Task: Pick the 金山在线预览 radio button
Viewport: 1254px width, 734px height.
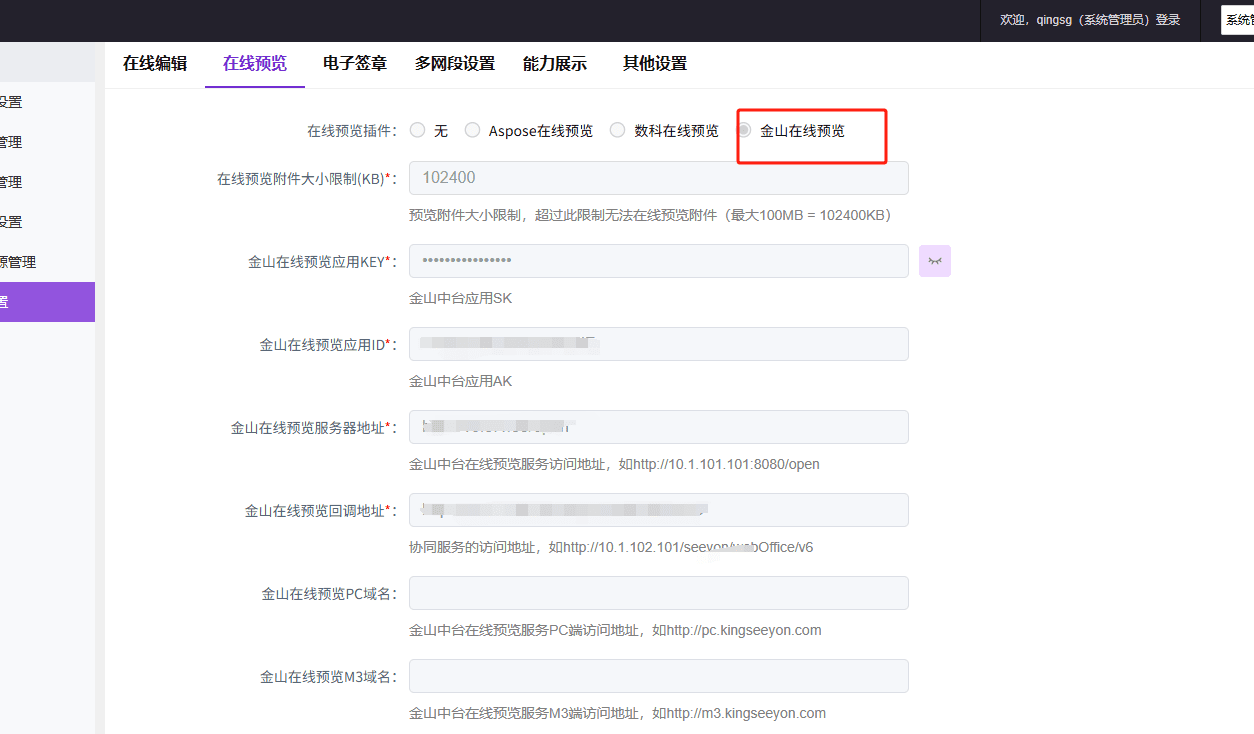Action: click(744, 130)
